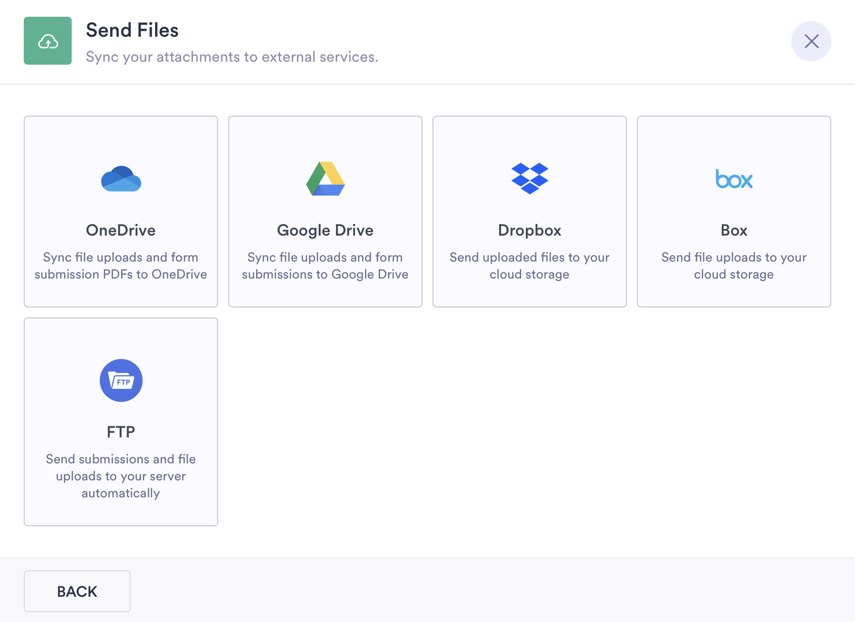The height and width of the screenshot is (622, 855).
Task: Click the OneDrive cloud icon
Action: coord(121,179)
